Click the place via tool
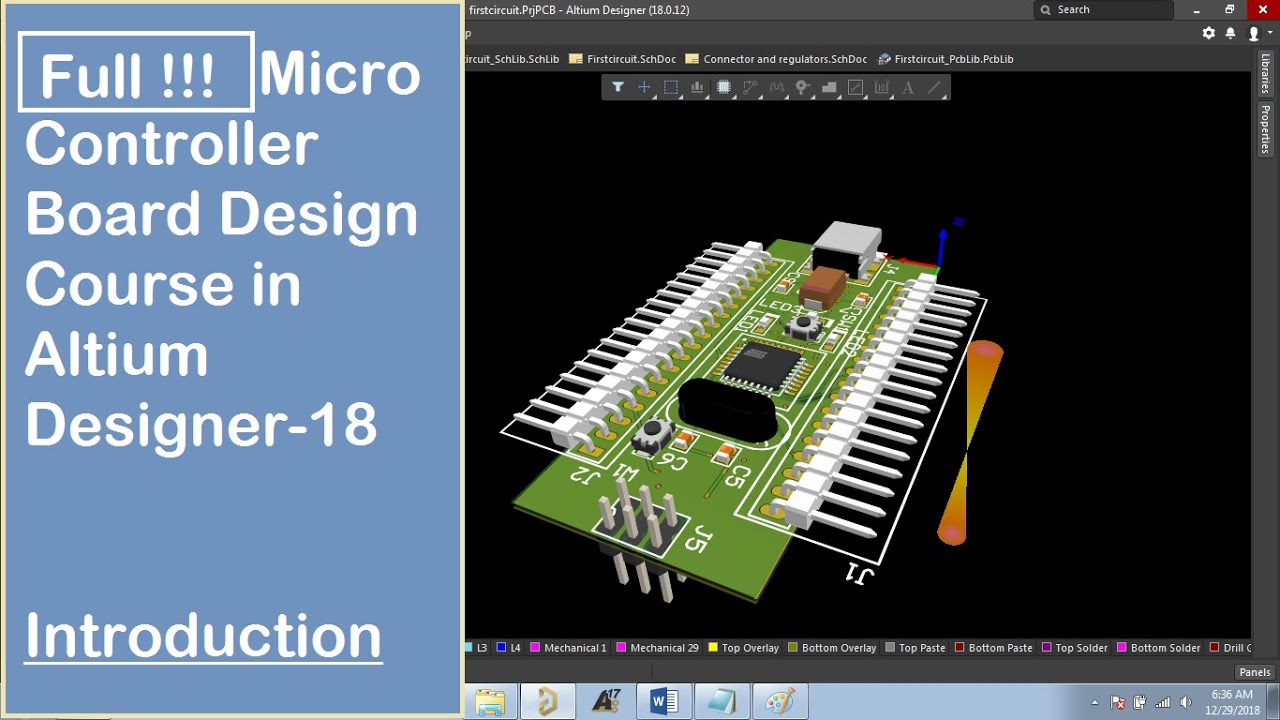This screenshot has height=720, width=1280. click(x=802, y=88)
